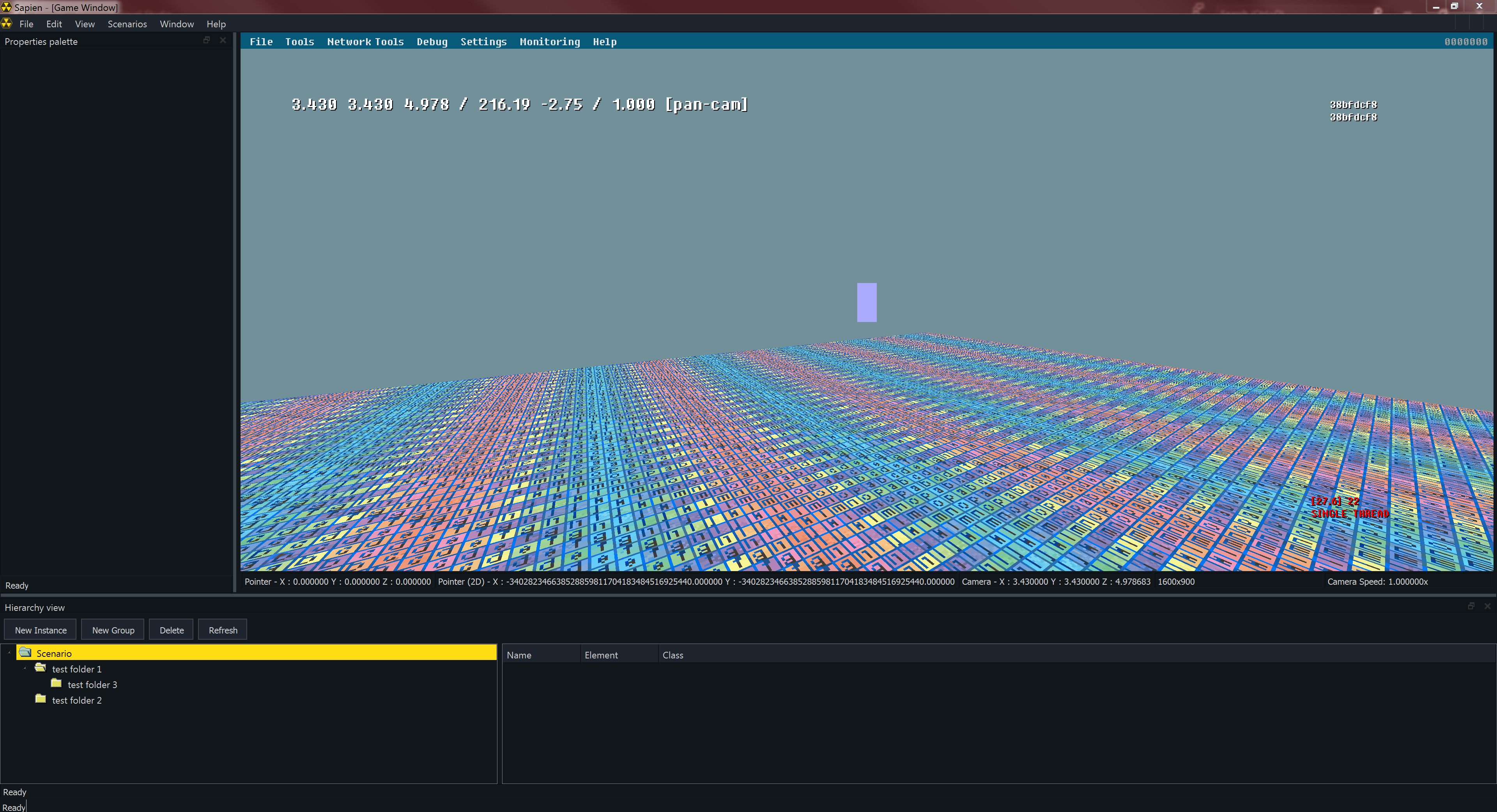Click the New Instance button
This screenshot has width=1497, height=812.
41,630
